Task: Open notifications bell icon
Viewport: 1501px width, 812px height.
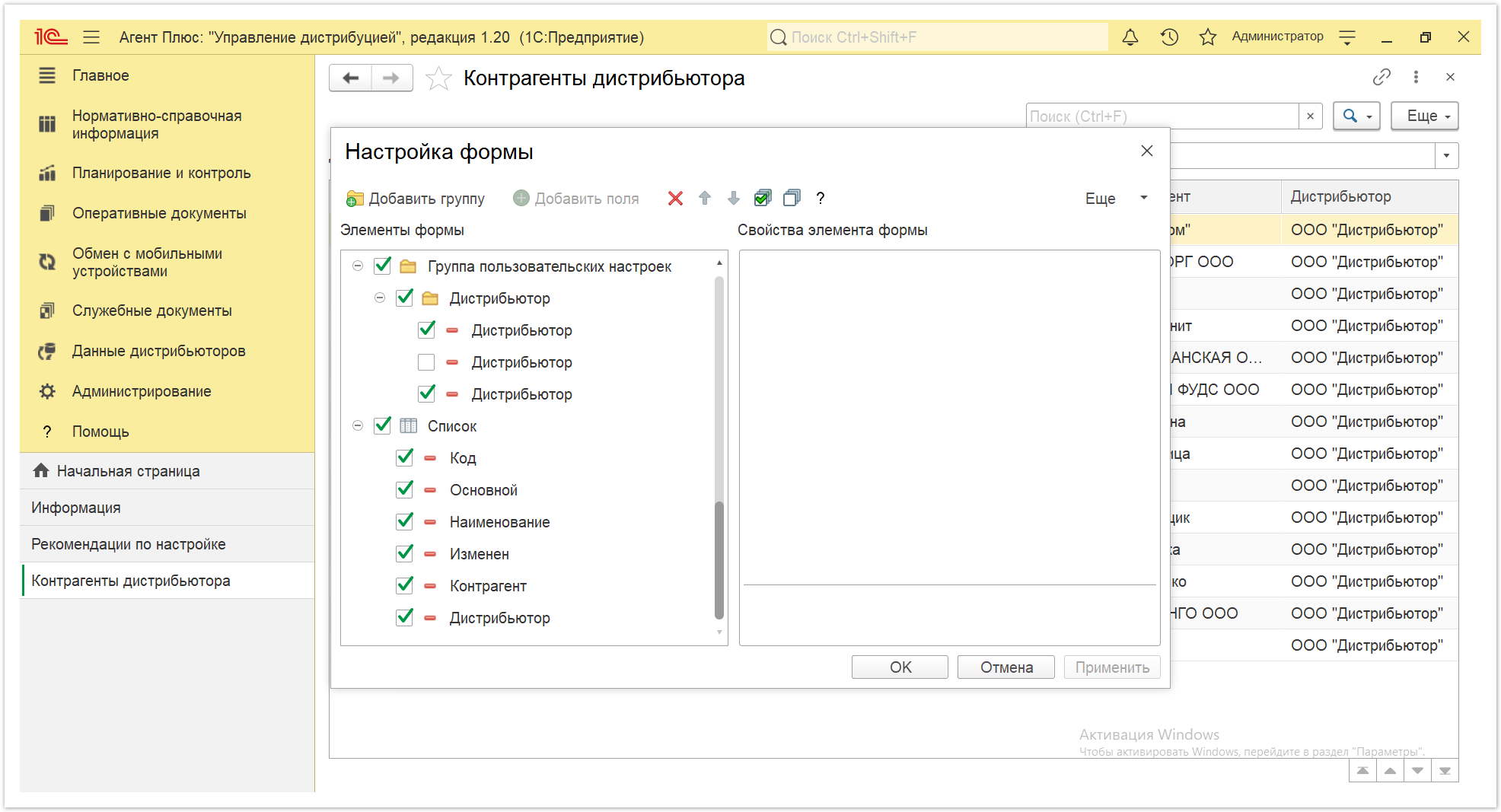Action: [x=1130, y=37]
